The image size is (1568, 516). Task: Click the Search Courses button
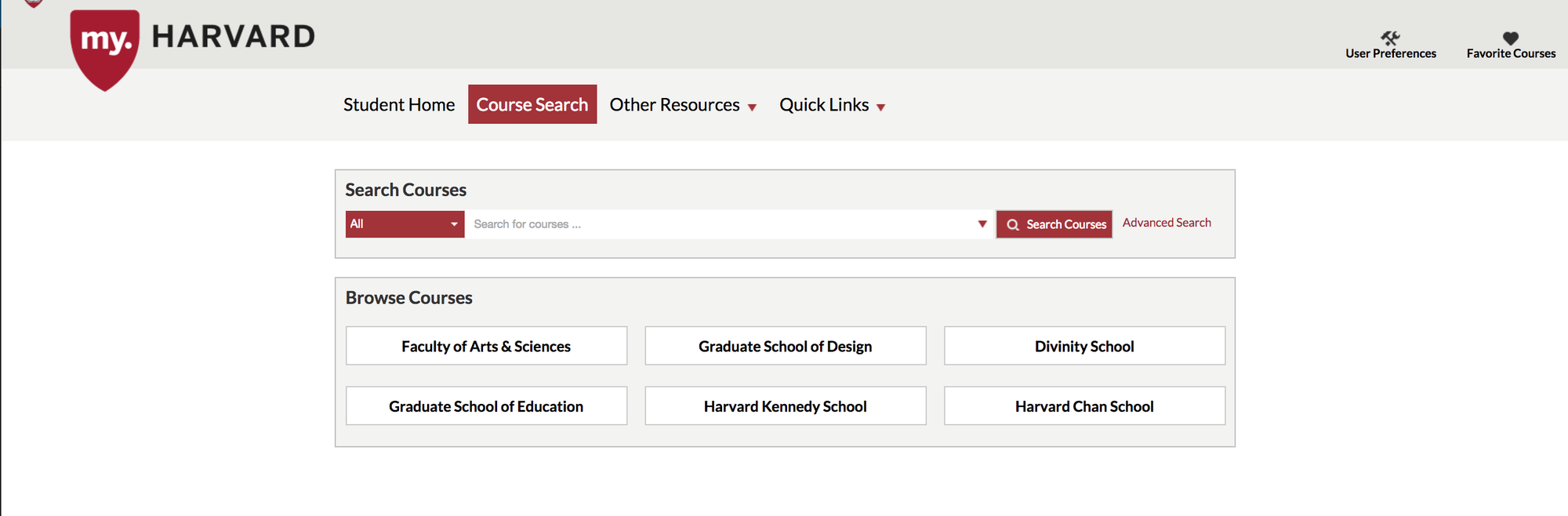click(1054, 224)
